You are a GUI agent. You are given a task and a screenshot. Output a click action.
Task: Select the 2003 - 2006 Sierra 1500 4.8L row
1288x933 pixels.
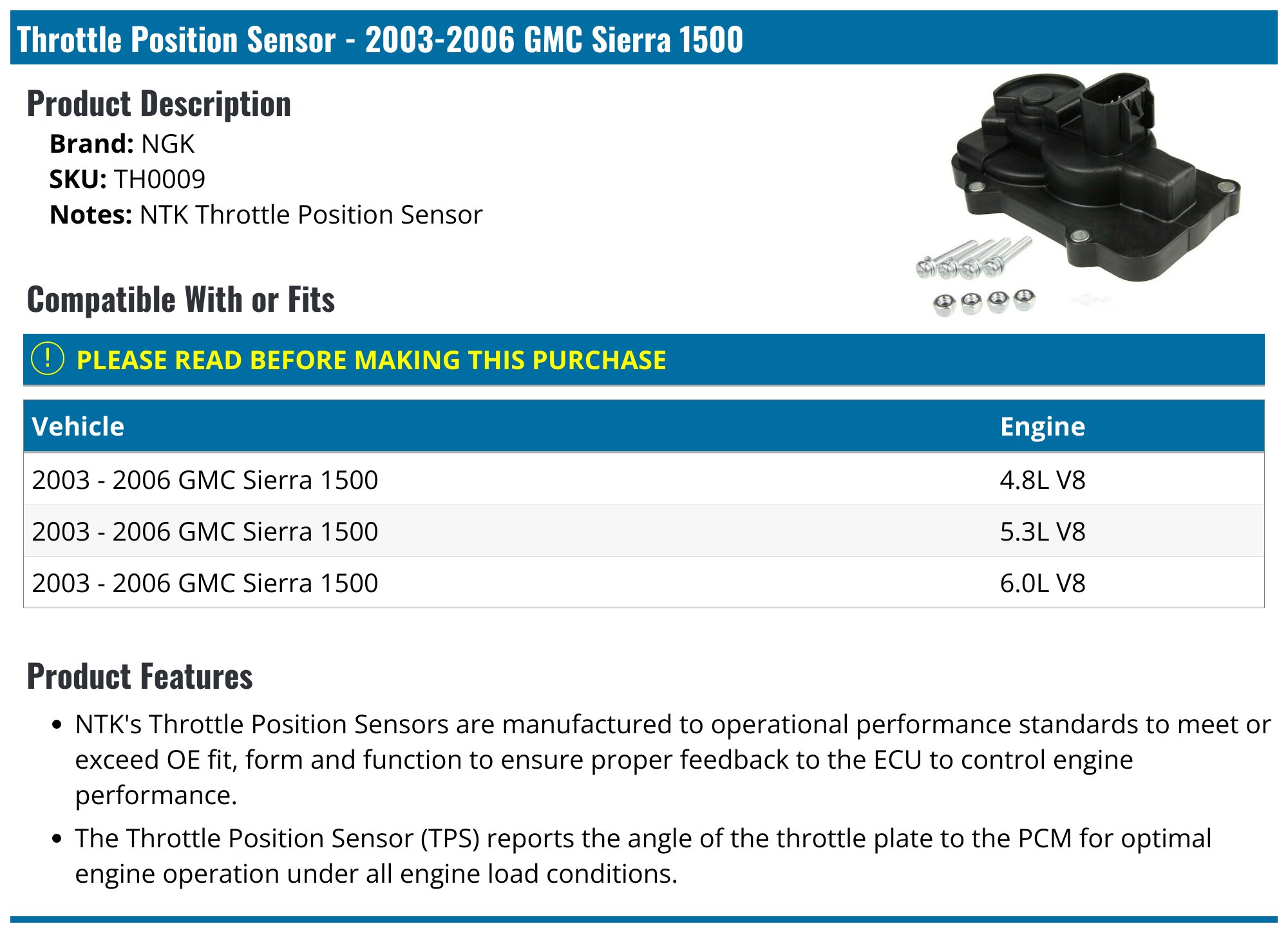pyautogui.click(x=205, y=480)
